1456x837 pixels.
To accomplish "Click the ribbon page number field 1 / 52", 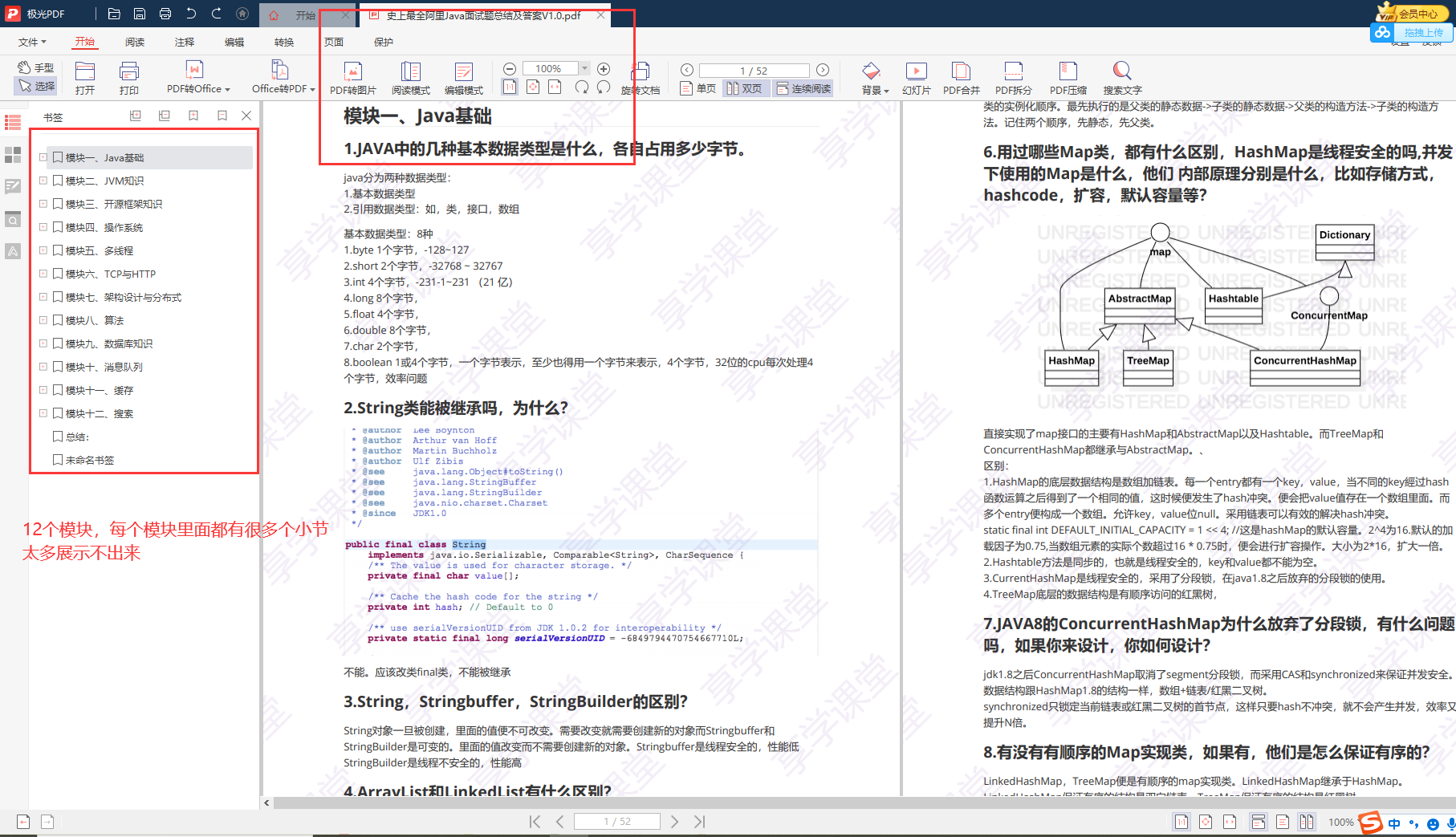I will coord(754,71).
